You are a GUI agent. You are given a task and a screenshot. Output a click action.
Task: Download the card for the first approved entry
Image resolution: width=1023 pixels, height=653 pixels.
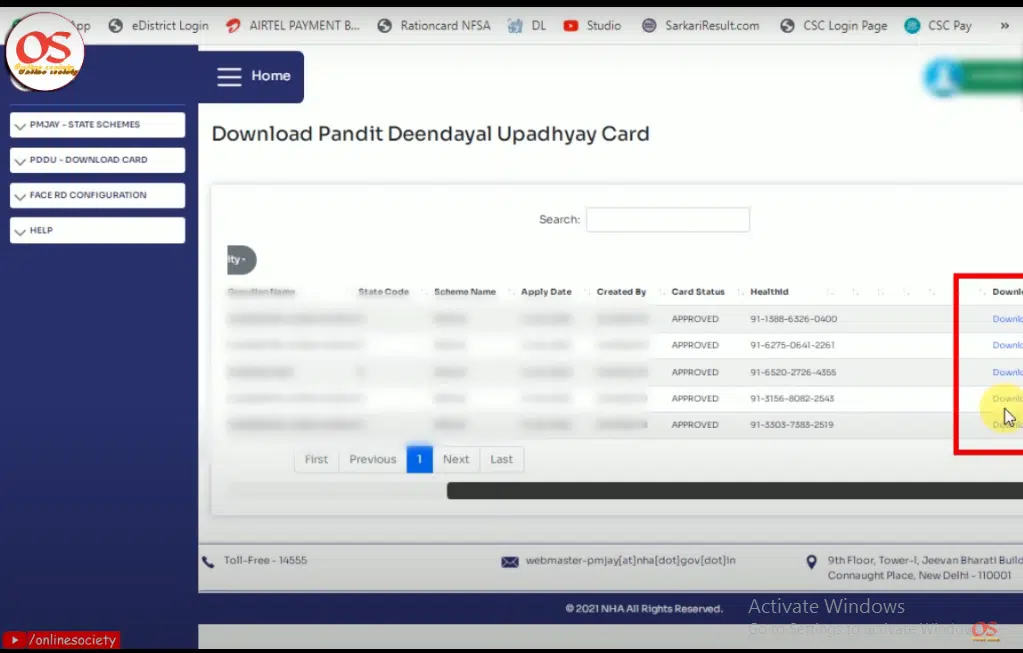[x=1008, y=318]
